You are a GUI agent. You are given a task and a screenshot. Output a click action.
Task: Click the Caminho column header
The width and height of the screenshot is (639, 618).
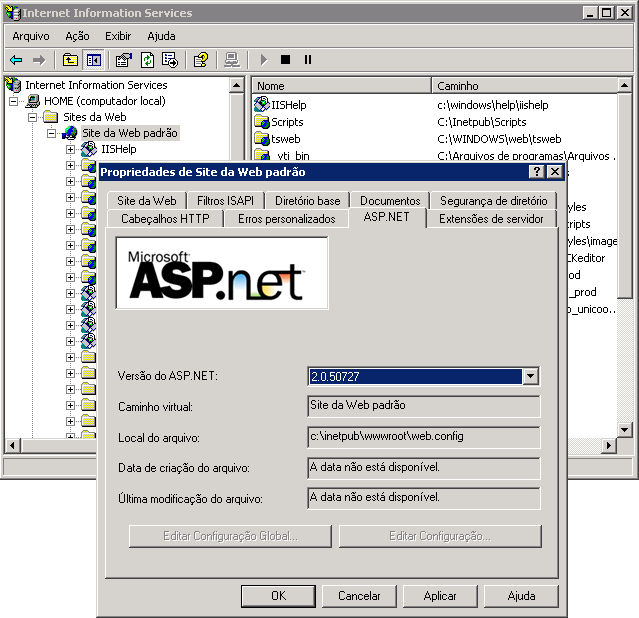pyautogui.click(x=524, y=86)
